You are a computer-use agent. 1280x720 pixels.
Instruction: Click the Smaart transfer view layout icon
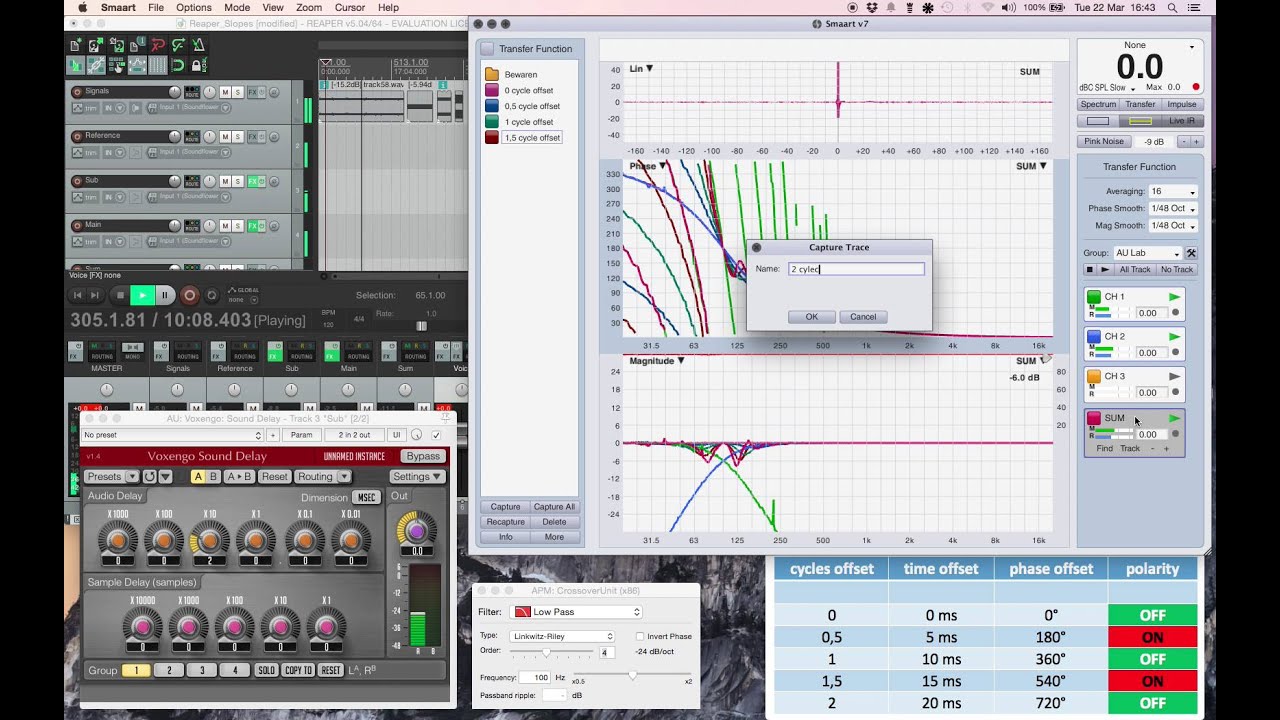coord(1140,121)
